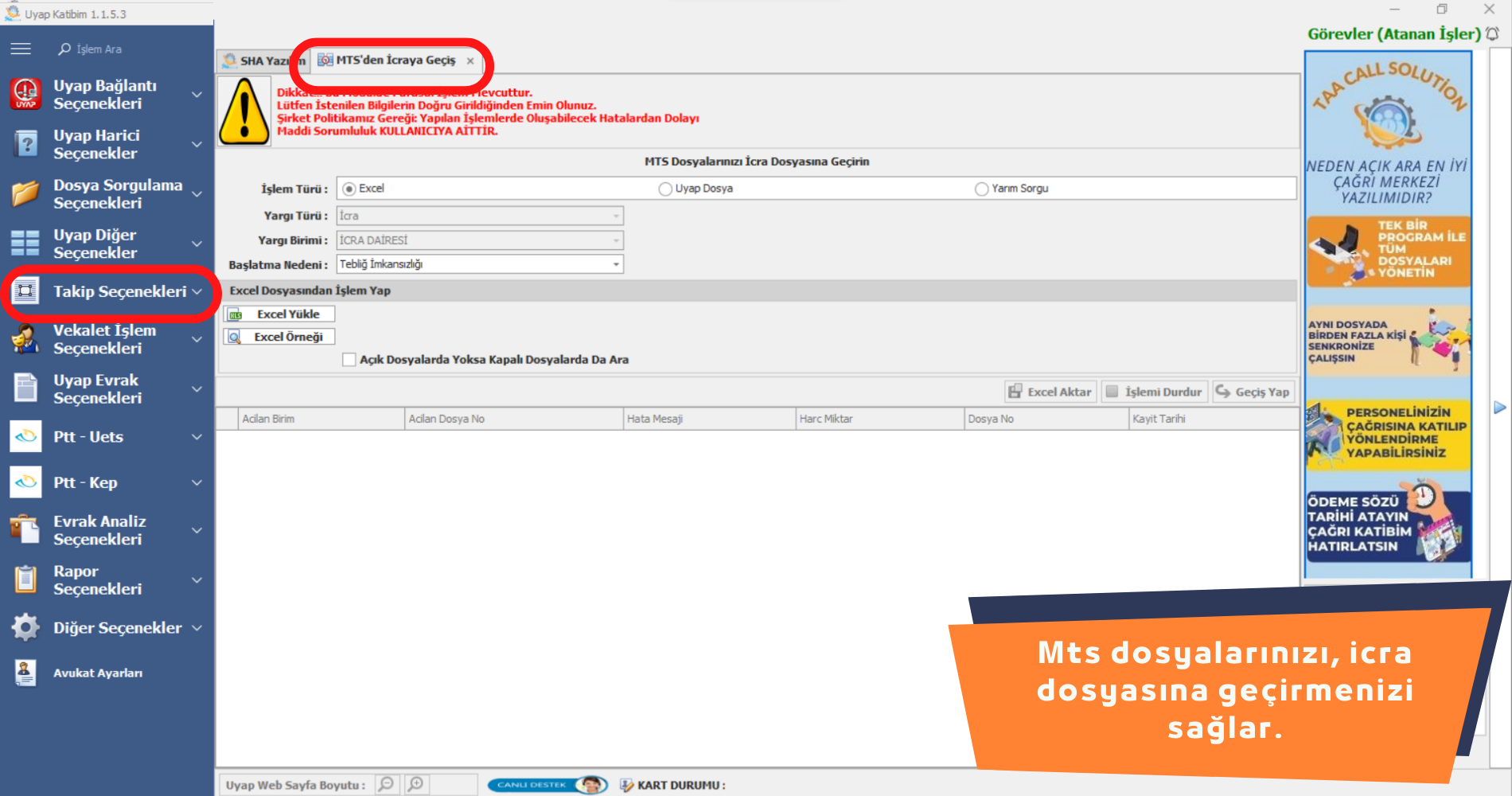Open Takip Seçenekleri in the sidebar

pos(119,292)
